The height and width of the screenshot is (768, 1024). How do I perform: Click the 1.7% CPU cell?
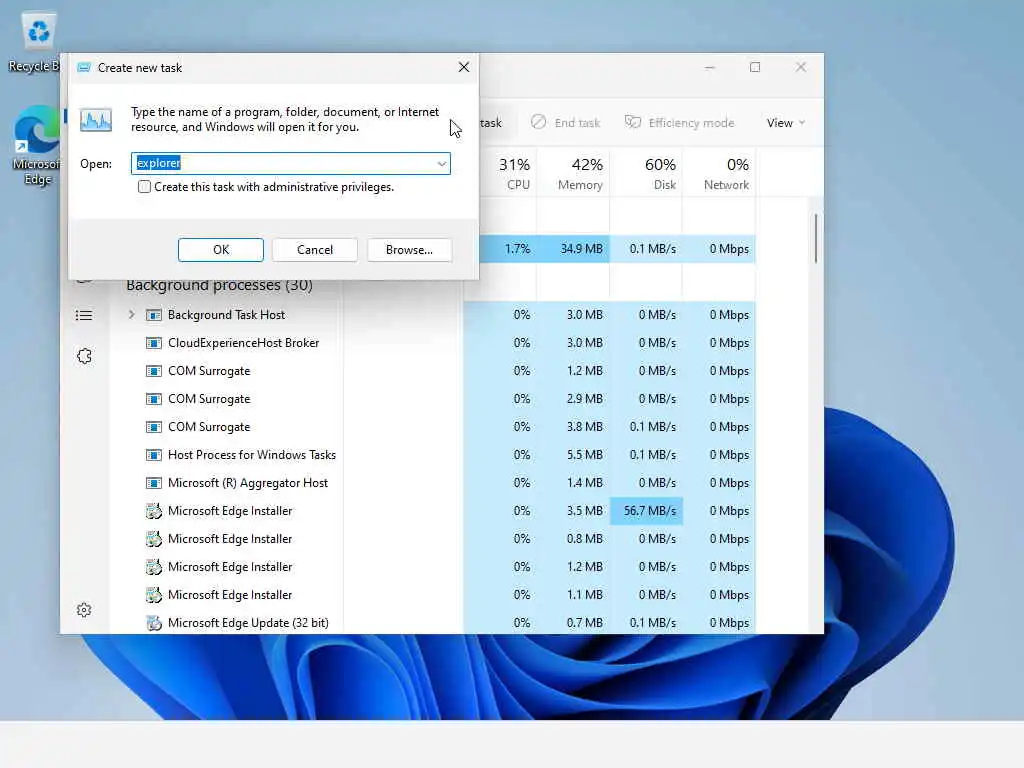tap(508, 249)
